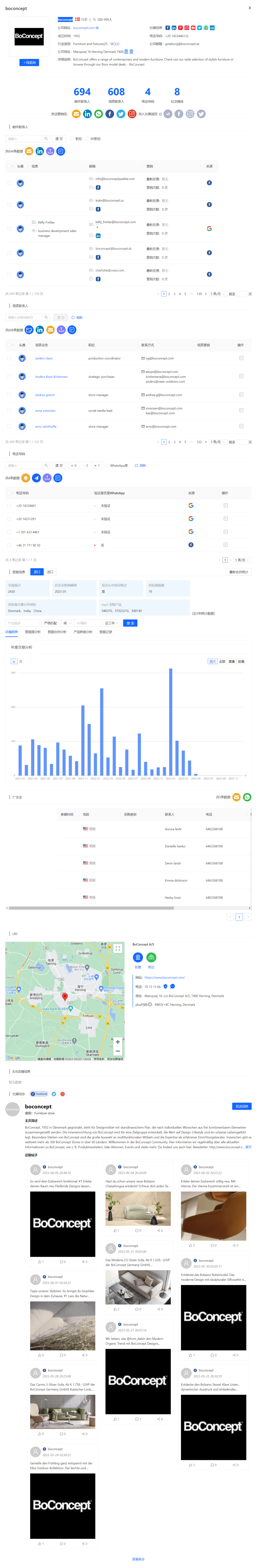Click Facebook source icon for info@boconceptpuebla.com
Image resolution: width=257 pixels, height=1568 pixels.
(x=209, y=183)
